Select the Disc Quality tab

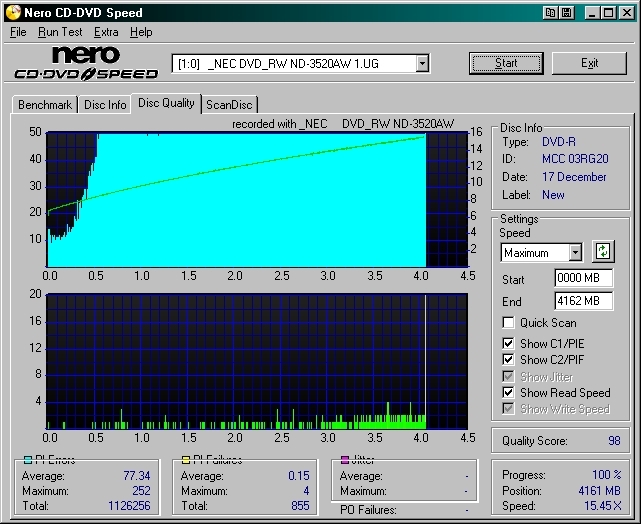[166, 103]
